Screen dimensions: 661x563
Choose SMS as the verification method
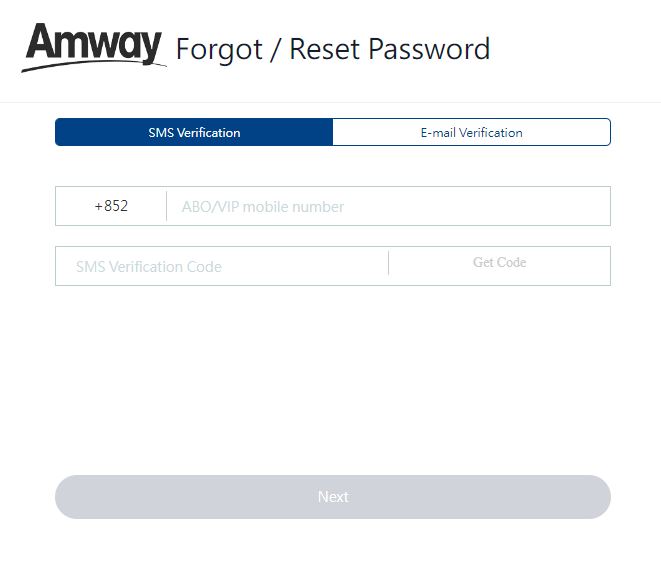pyautogui.click(x=194, y=132)
